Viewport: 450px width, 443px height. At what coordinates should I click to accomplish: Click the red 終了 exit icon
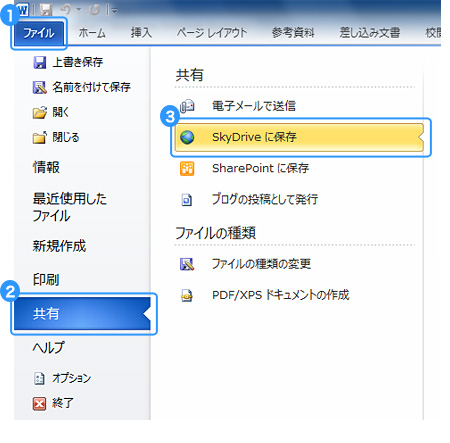coord(39,404)
